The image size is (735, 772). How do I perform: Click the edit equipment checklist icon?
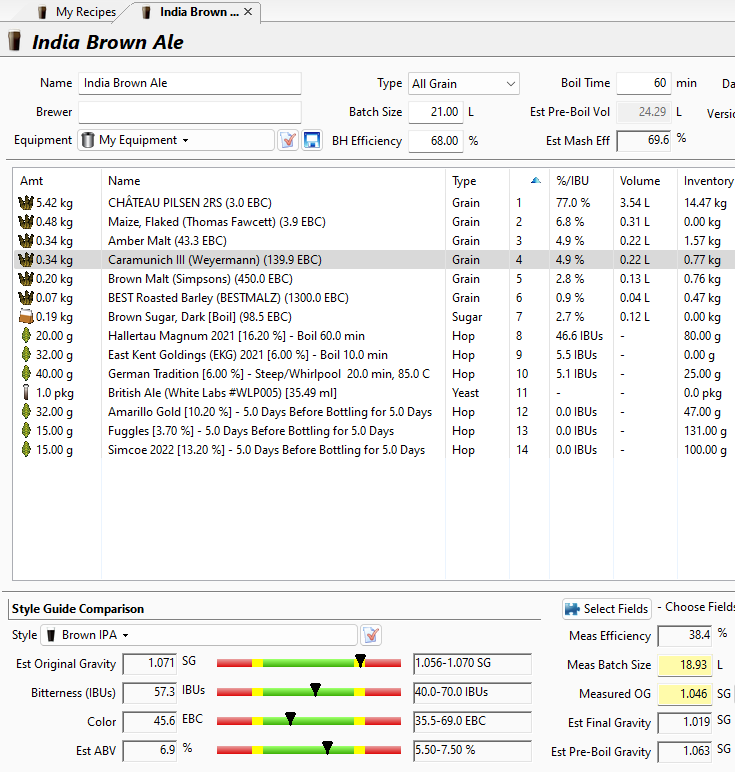288,141
